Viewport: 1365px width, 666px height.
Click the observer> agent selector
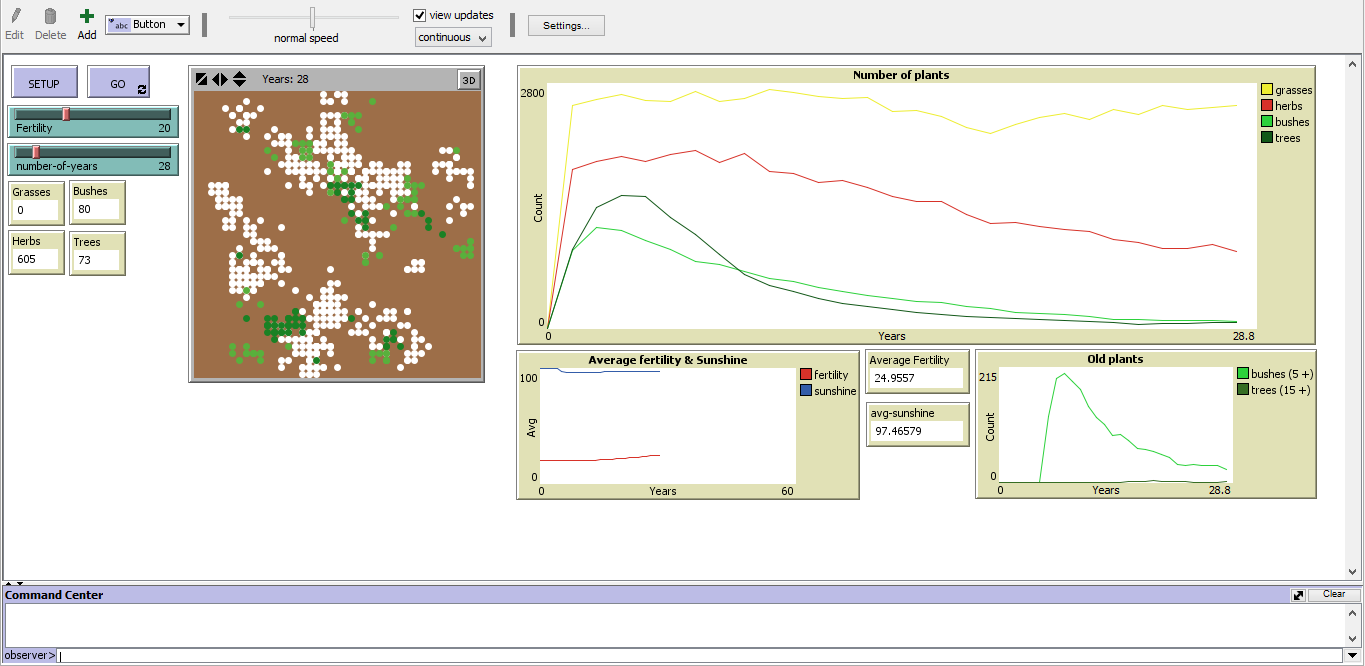click(x=29, y=656)
